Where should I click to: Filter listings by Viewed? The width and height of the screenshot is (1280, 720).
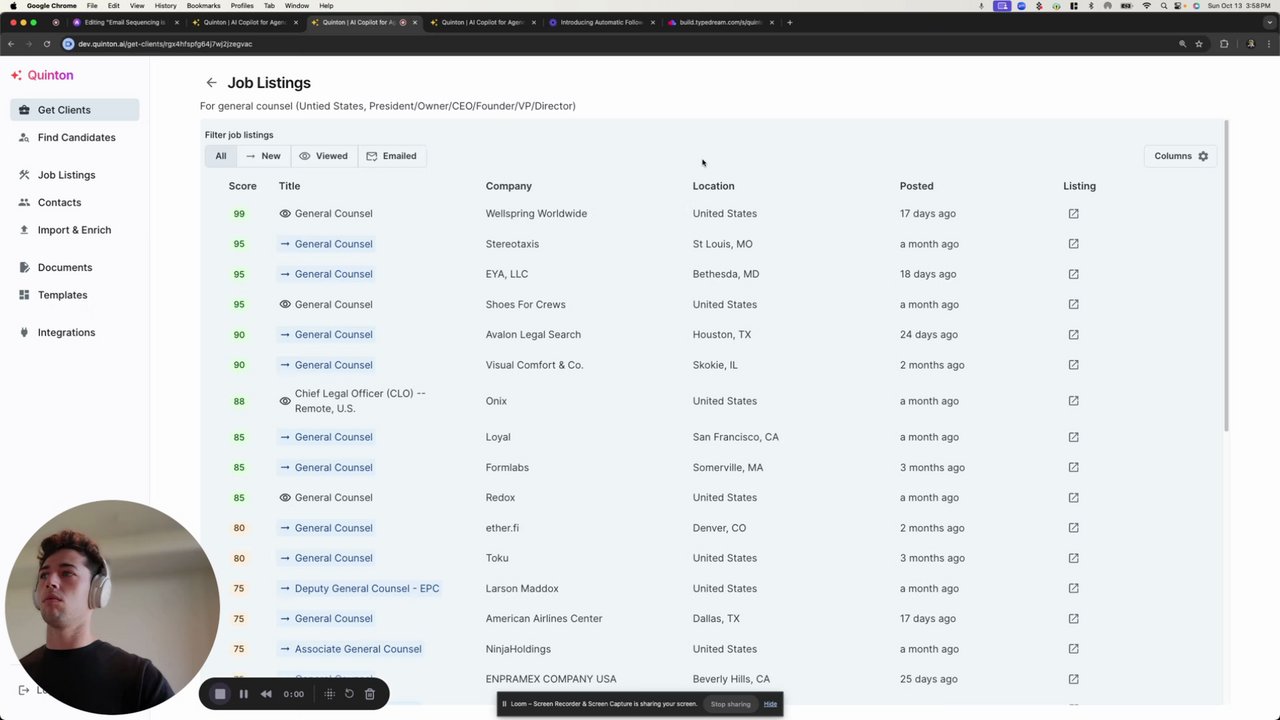324,156
